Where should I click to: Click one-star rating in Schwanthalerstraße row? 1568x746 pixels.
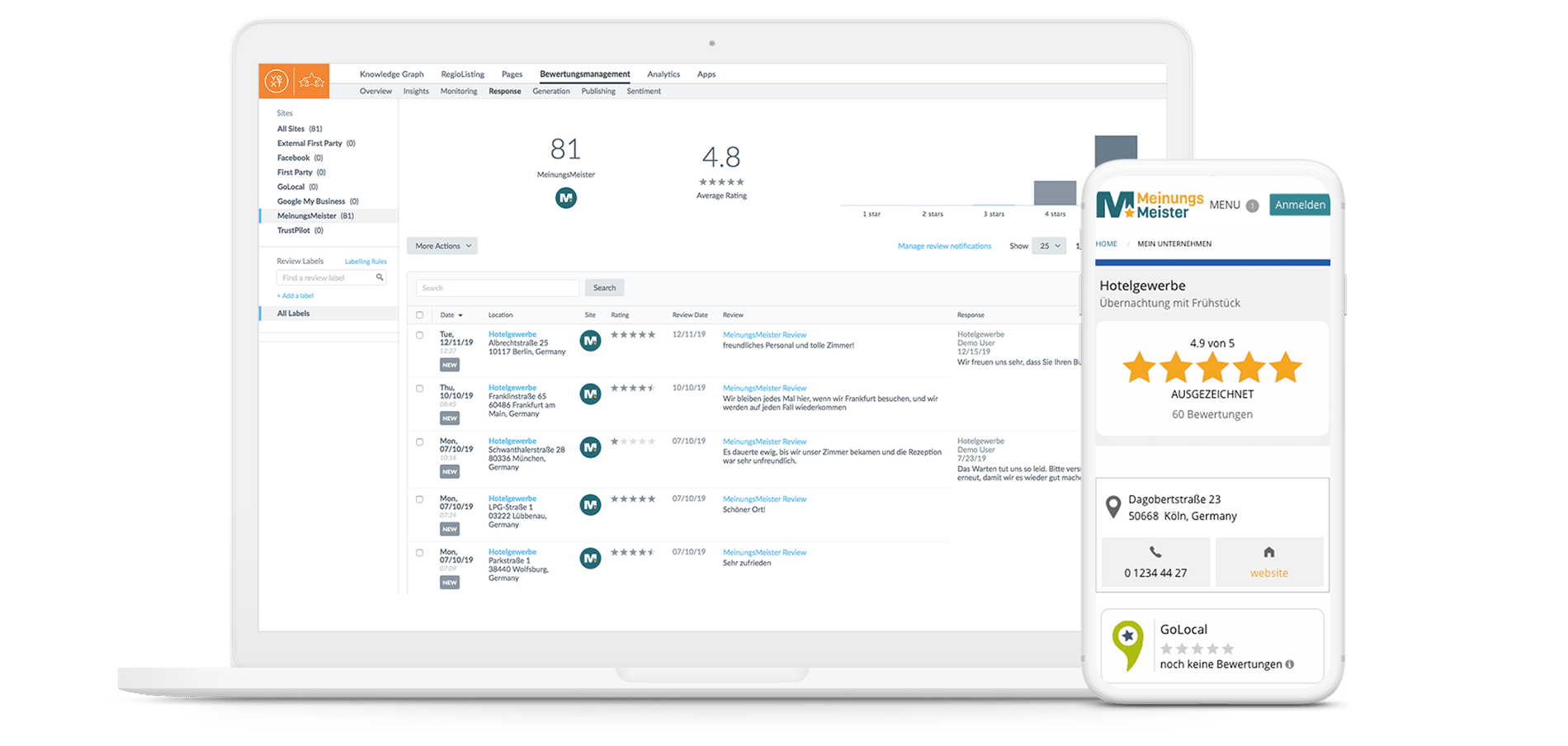tap(633, 441)
